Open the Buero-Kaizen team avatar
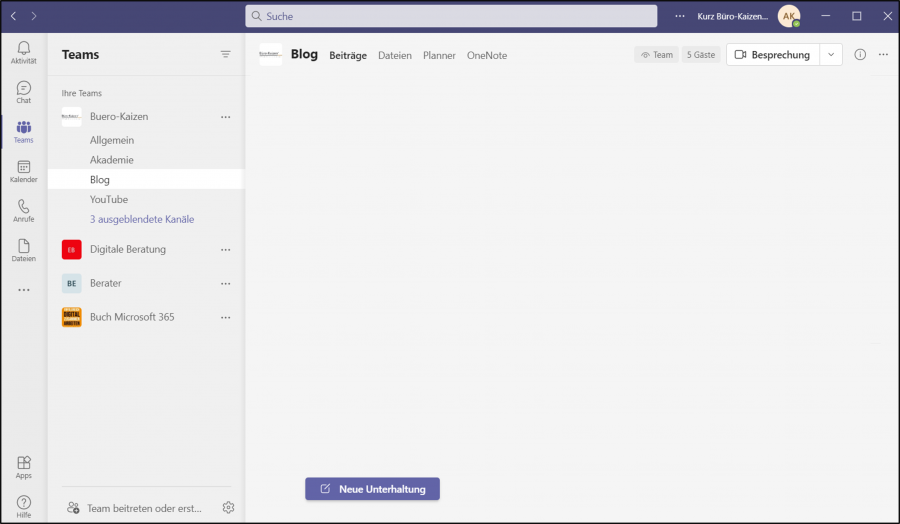 pos(72,117)
